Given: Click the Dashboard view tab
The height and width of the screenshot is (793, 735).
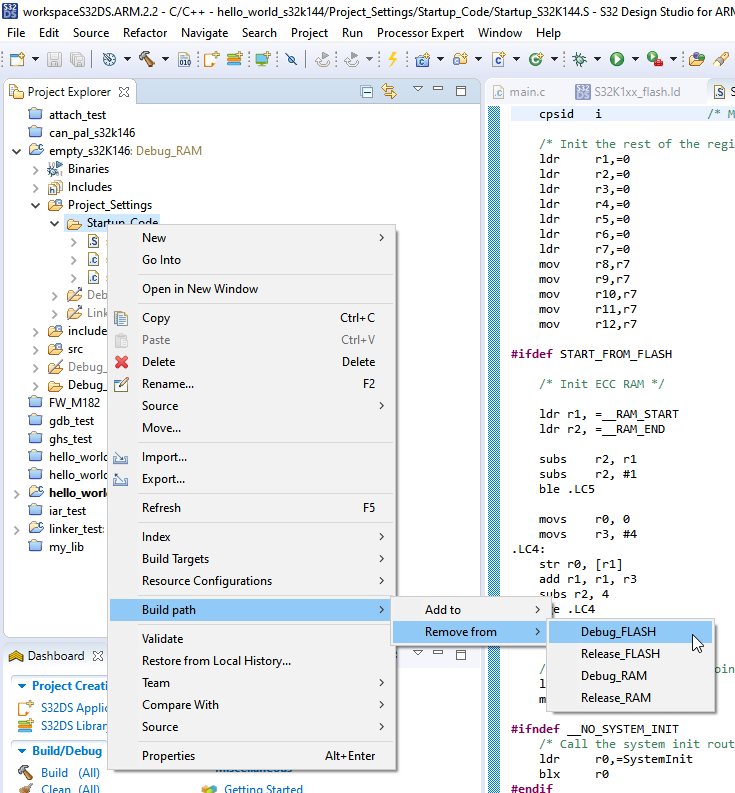Looking at the screenshot, I should tap(56, 656).
